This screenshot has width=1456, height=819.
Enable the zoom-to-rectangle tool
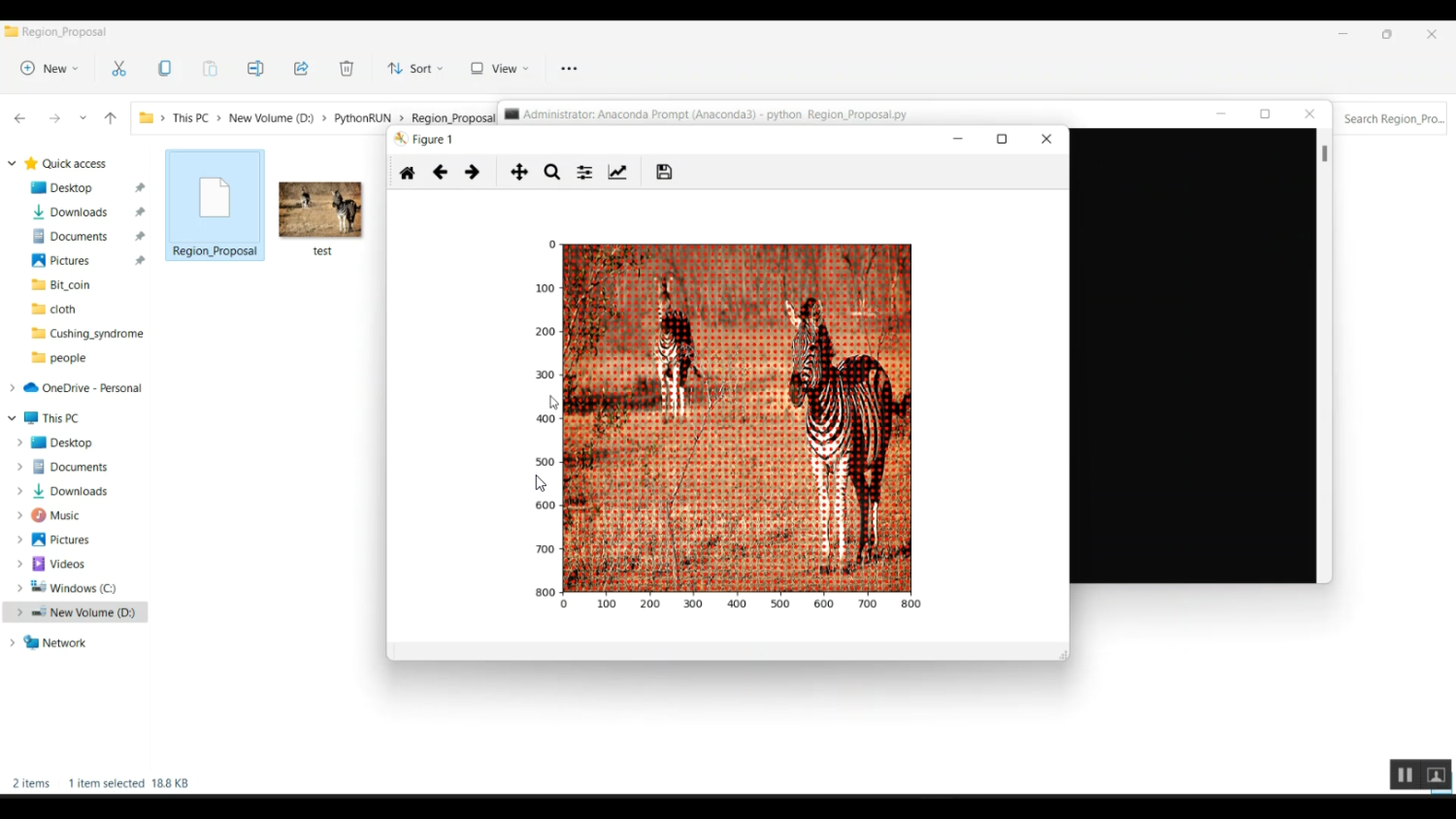551,172
